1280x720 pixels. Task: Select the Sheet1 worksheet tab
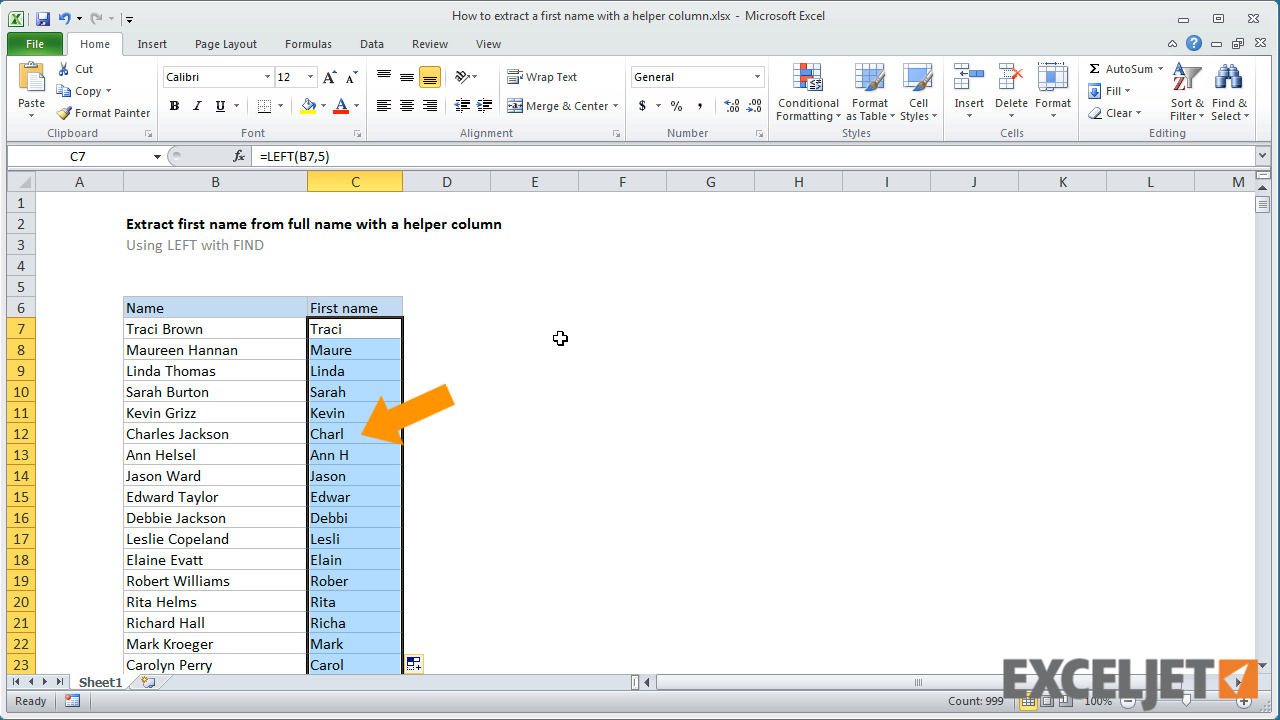tap(99, 681)
